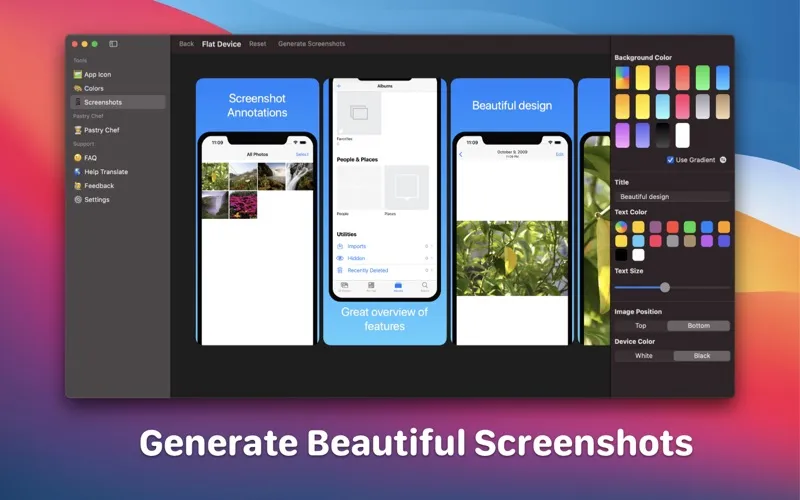Pick the white background color swatch
This screenshot has width=800, height=500.
click(683, 135)
